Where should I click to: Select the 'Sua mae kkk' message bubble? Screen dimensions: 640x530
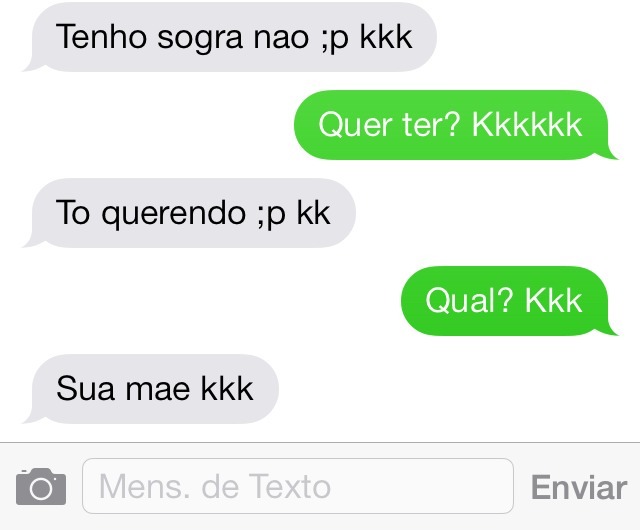(x=151, y=389)
